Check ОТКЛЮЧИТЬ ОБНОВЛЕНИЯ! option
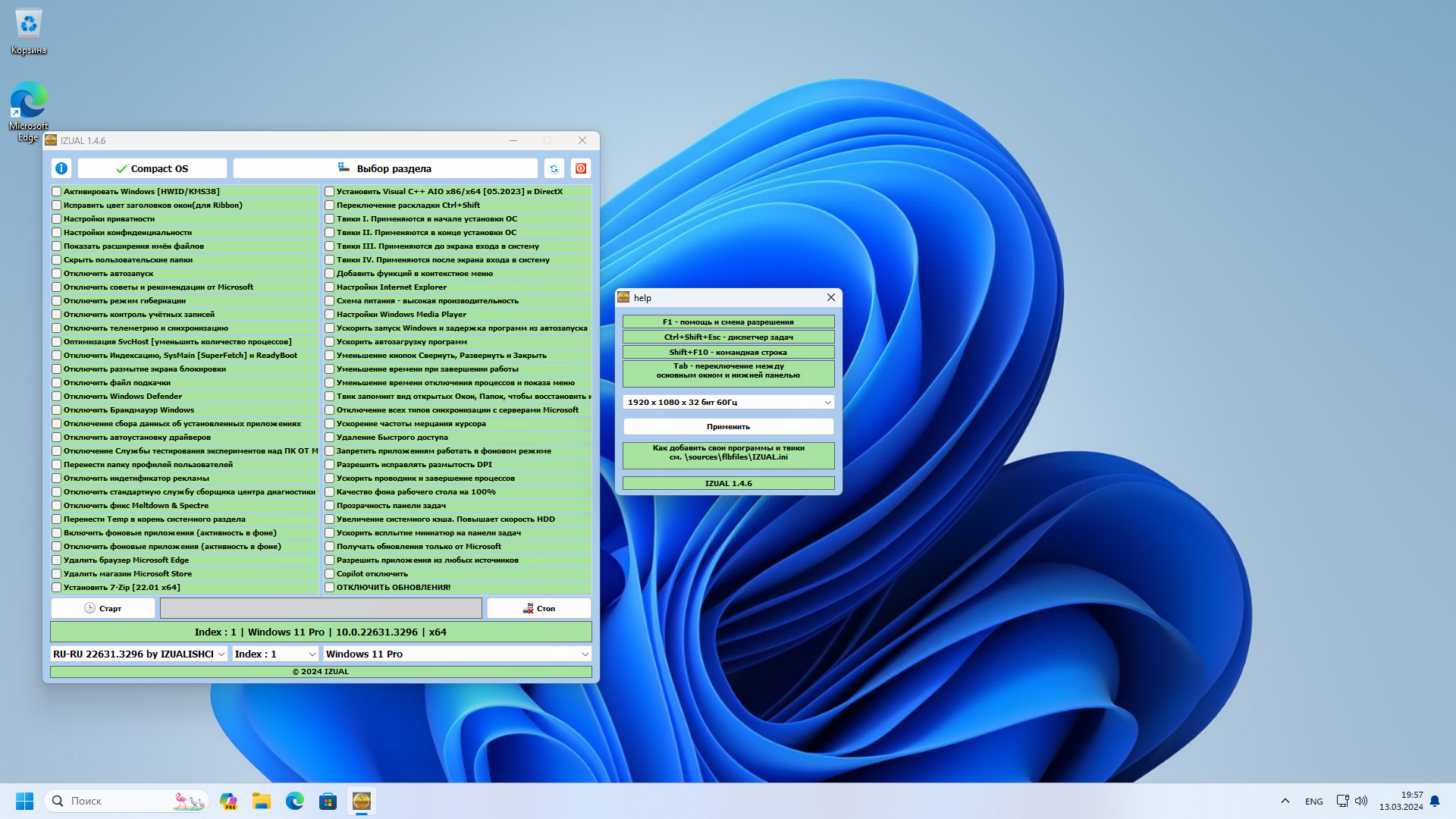Image resolution: width=1456 pixels, height=819 pixels. pyautogui.click(x=330, y=588)
